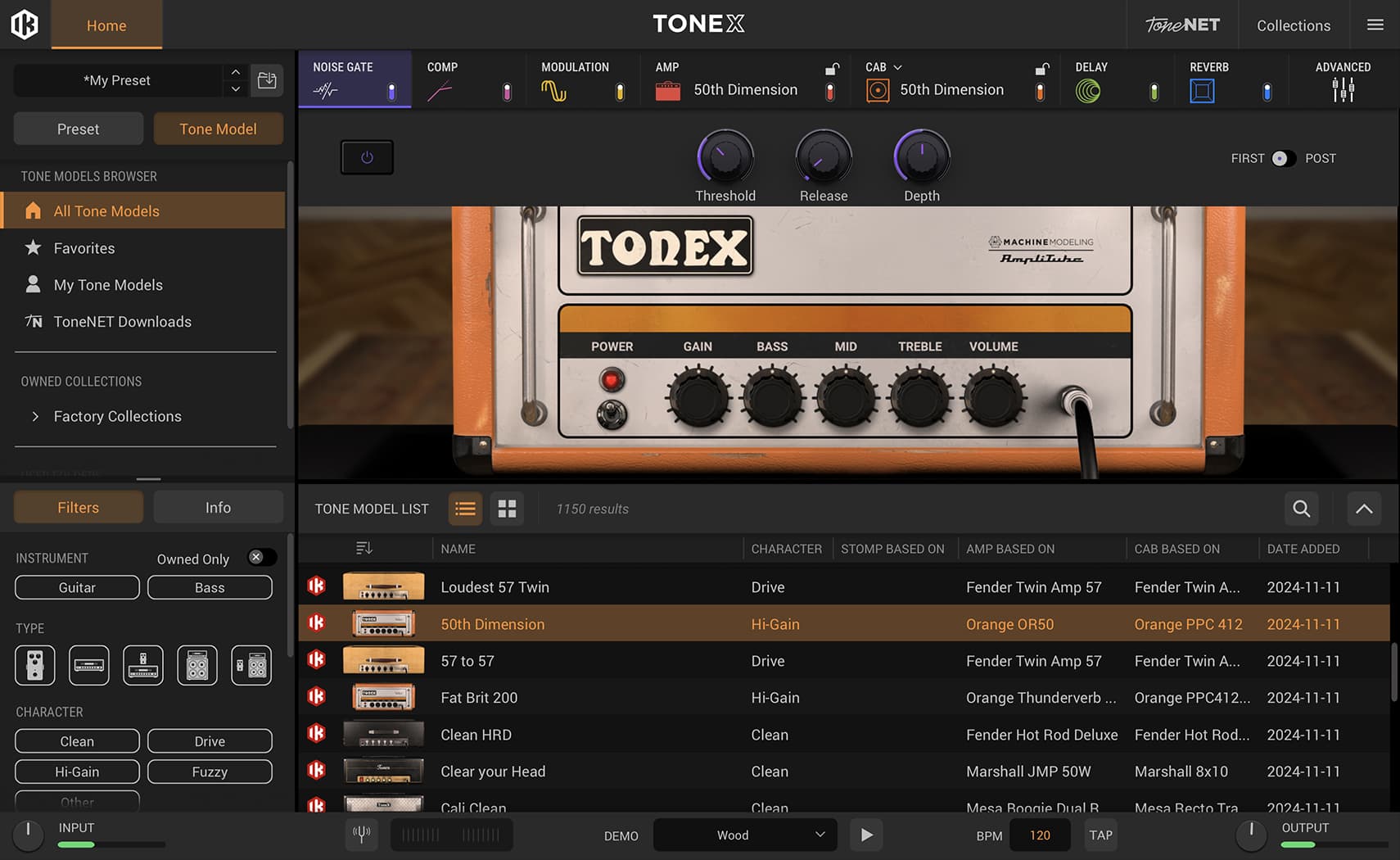Switch to grid view in Tone Model List

point(507,509)
